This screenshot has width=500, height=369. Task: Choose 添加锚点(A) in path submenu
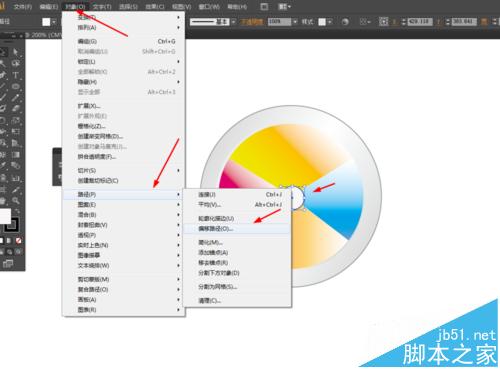(x=237, y=252)
